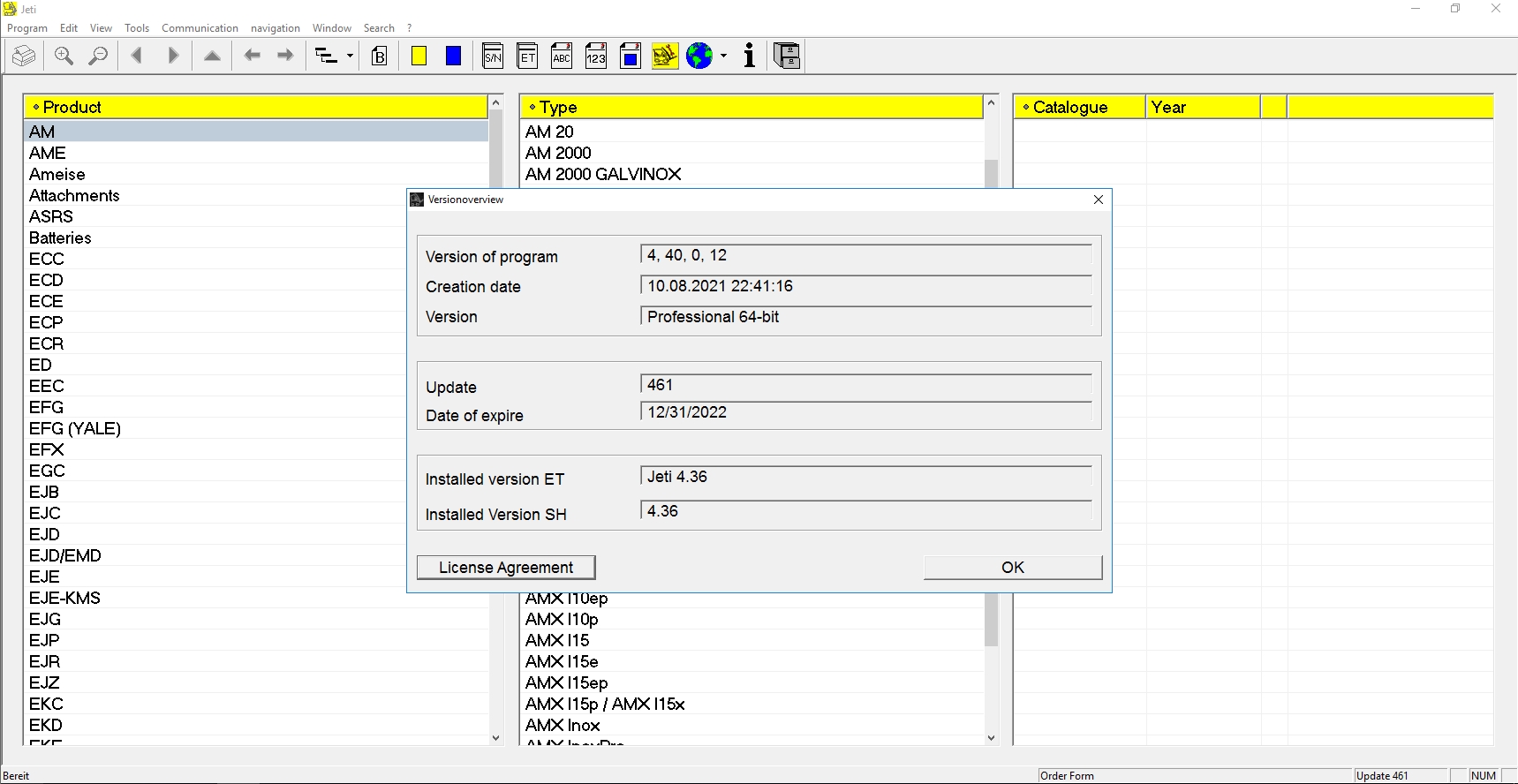The image size is (1518, 784).
Task: Click the Version of program field
Action: [x=866, y=255]
